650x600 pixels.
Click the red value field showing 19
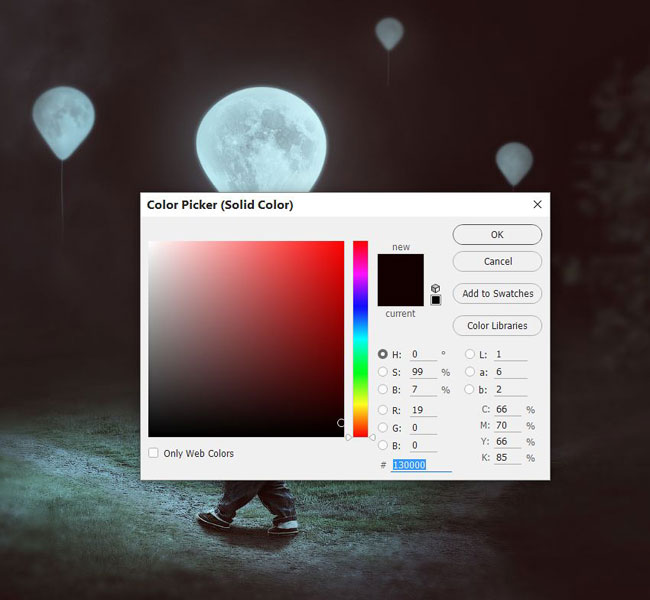pyautogui.click(x=423, y=410)
